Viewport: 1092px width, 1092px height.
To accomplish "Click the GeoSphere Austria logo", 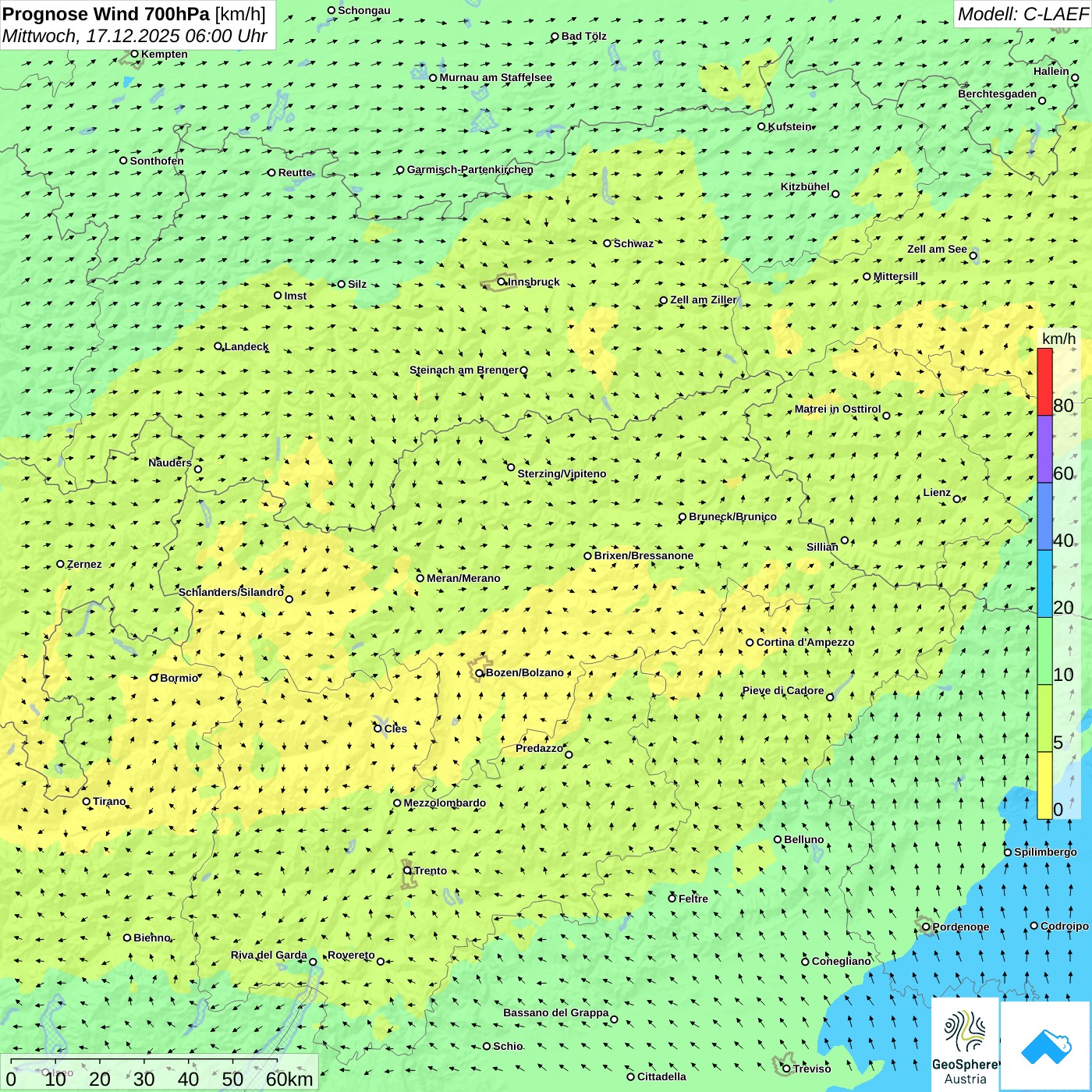I will pyautogui.click(x=966, y=1045).
